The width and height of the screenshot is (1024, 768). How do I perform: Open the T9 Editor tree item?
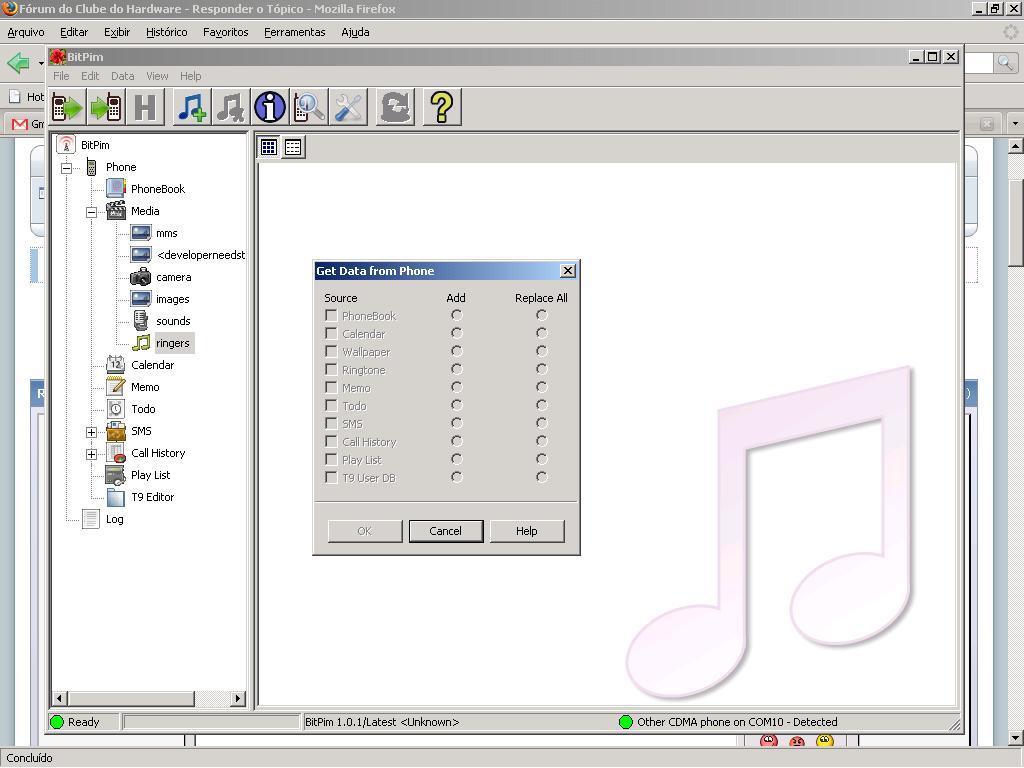[x=153, y=497]
